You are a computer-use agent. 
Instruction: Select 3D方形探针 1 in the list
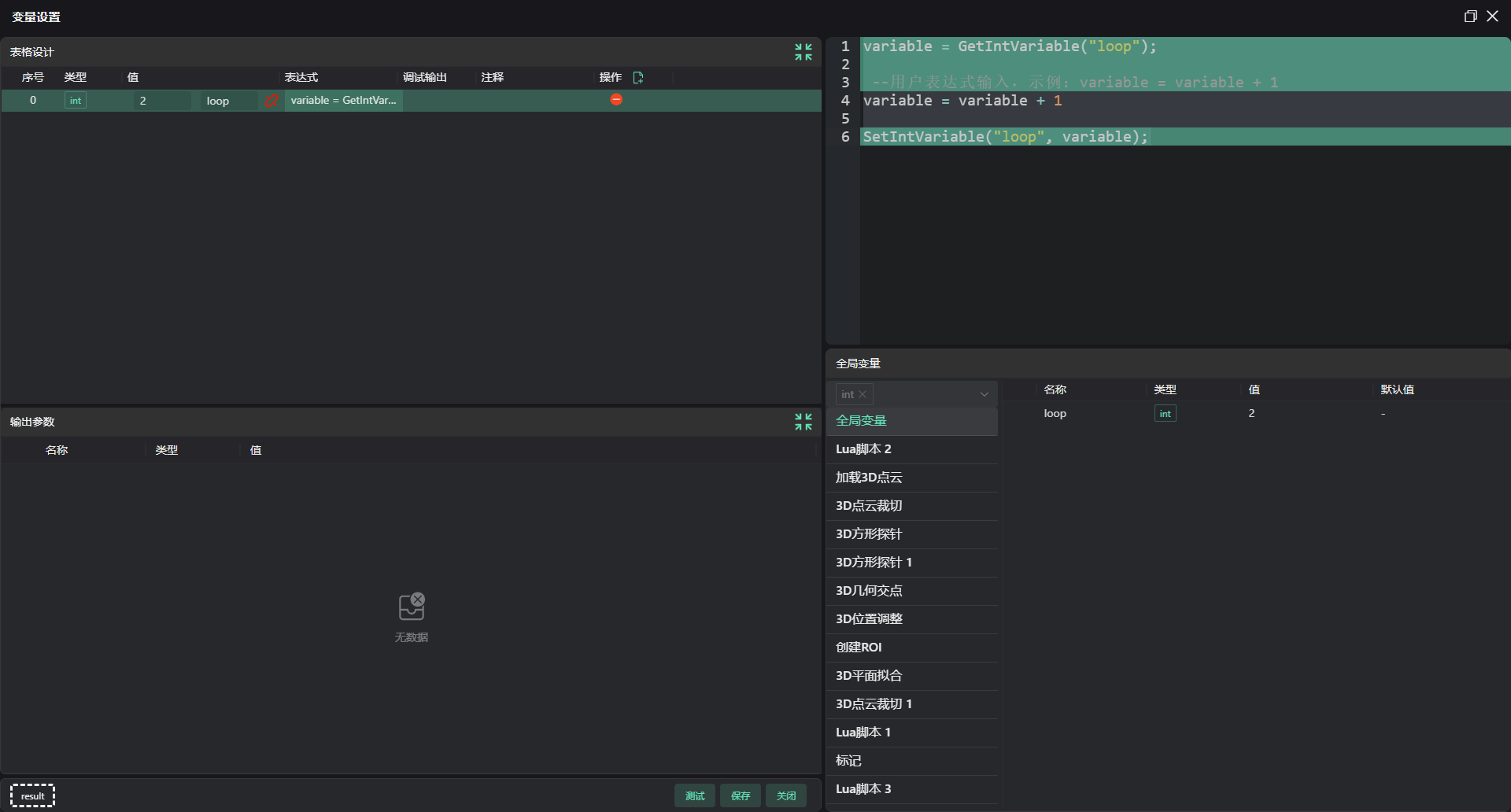[912, 563]
